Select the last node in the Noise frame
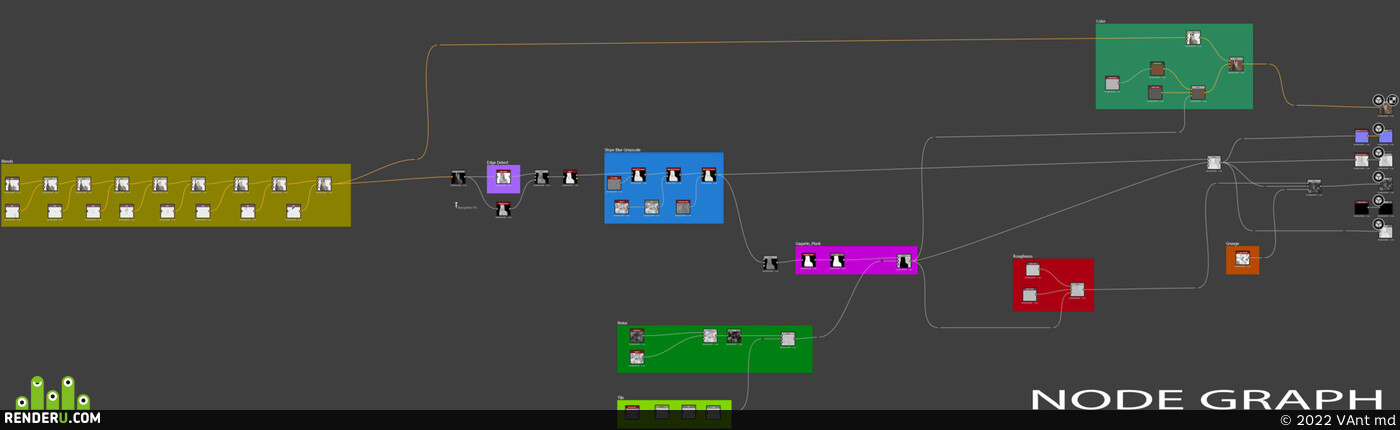Image resolution: width=1400 pixels, height=430 pixels. pyautogui.click(x=787, y=339)
